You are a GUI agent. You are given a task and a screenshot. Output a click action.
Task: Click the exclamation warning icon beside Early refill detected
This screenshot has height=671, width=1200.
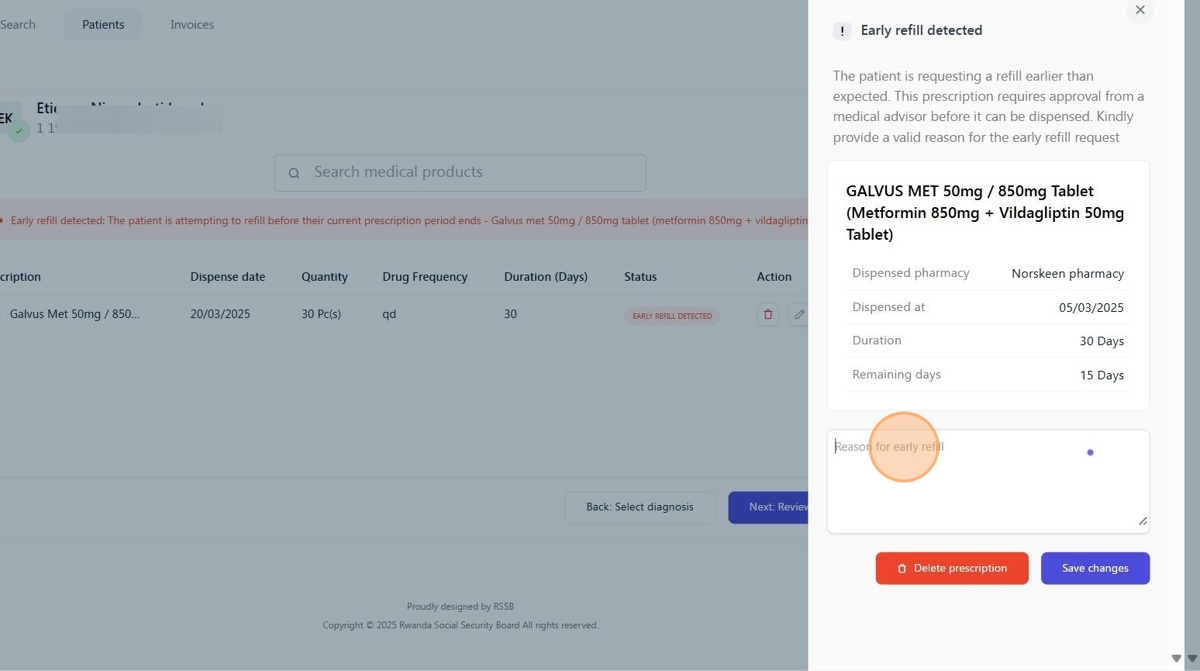click(843, 31)
